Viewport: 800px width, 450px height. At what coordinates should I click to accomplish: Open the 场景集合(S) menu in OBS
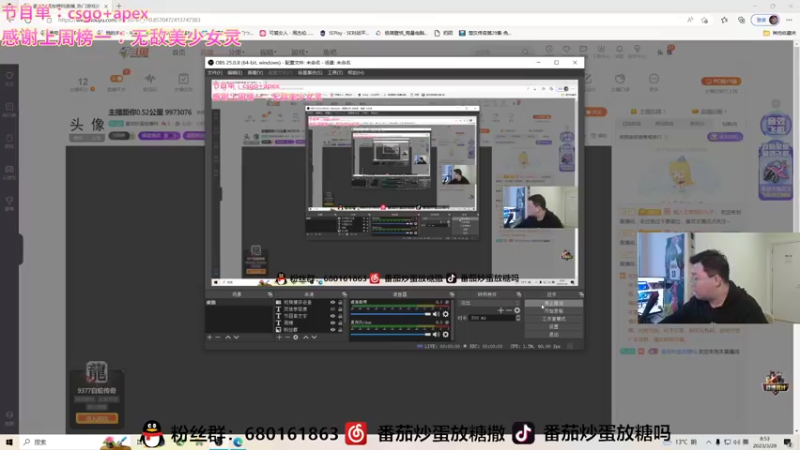point(310,73)
